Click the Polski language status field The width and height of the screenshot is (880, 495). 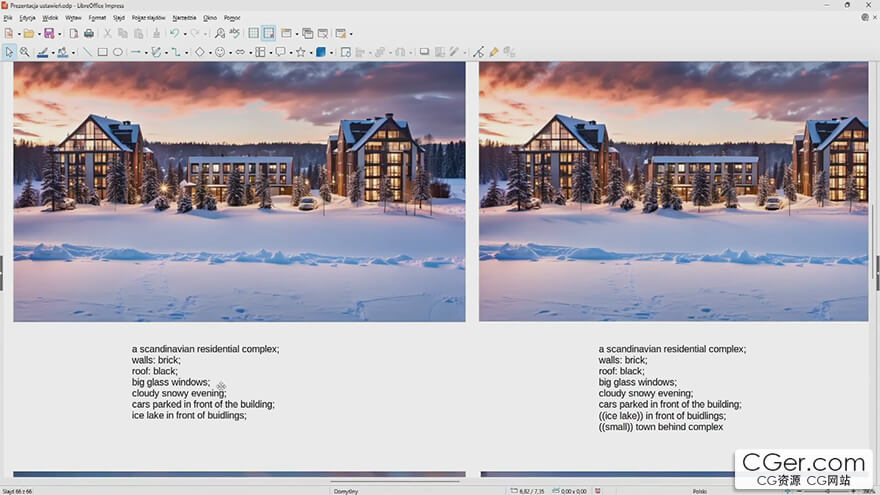click(700, 491)
